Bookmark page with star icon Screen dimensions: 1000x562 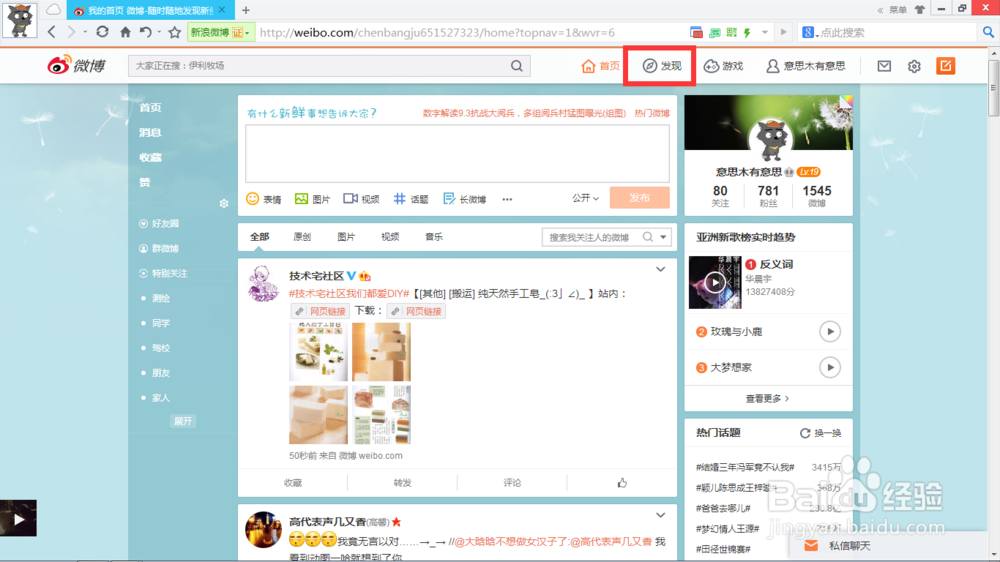[x=174, y=32]
